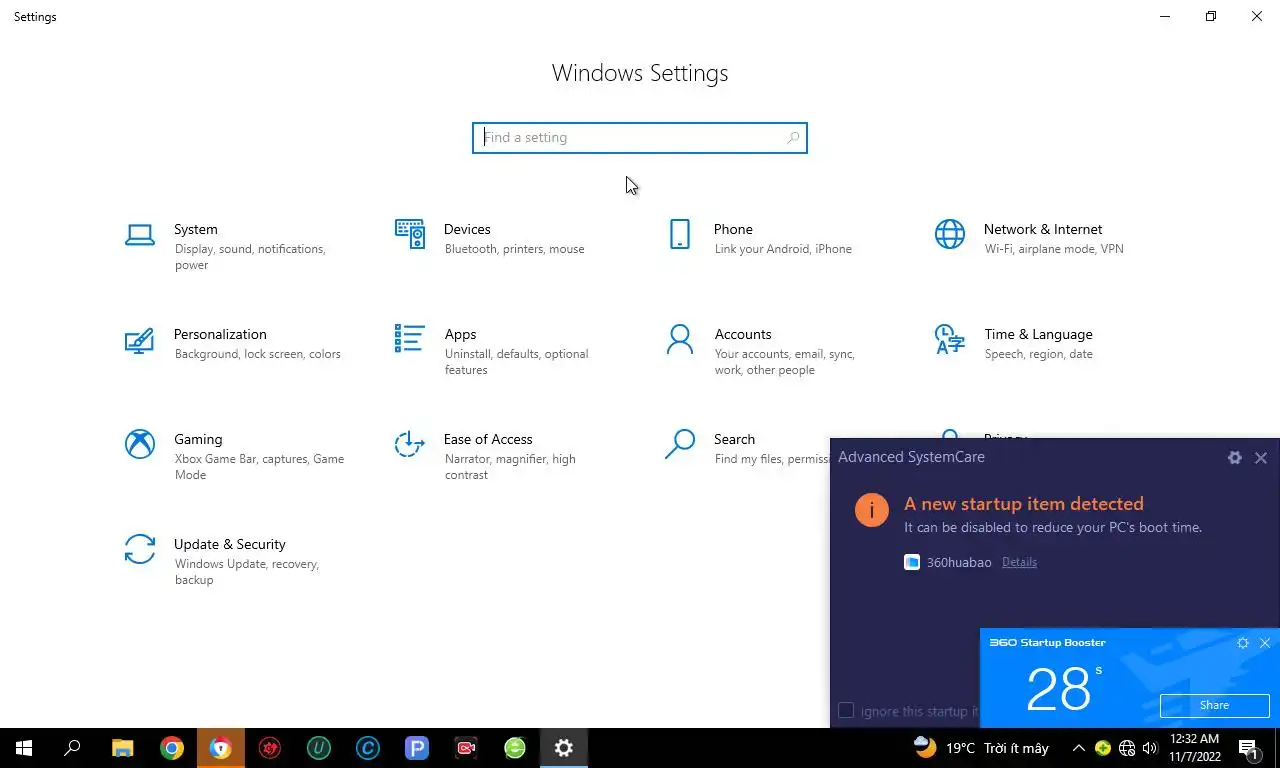
Task: Open the weather widget showing 19°C
Action: (981, 748)
